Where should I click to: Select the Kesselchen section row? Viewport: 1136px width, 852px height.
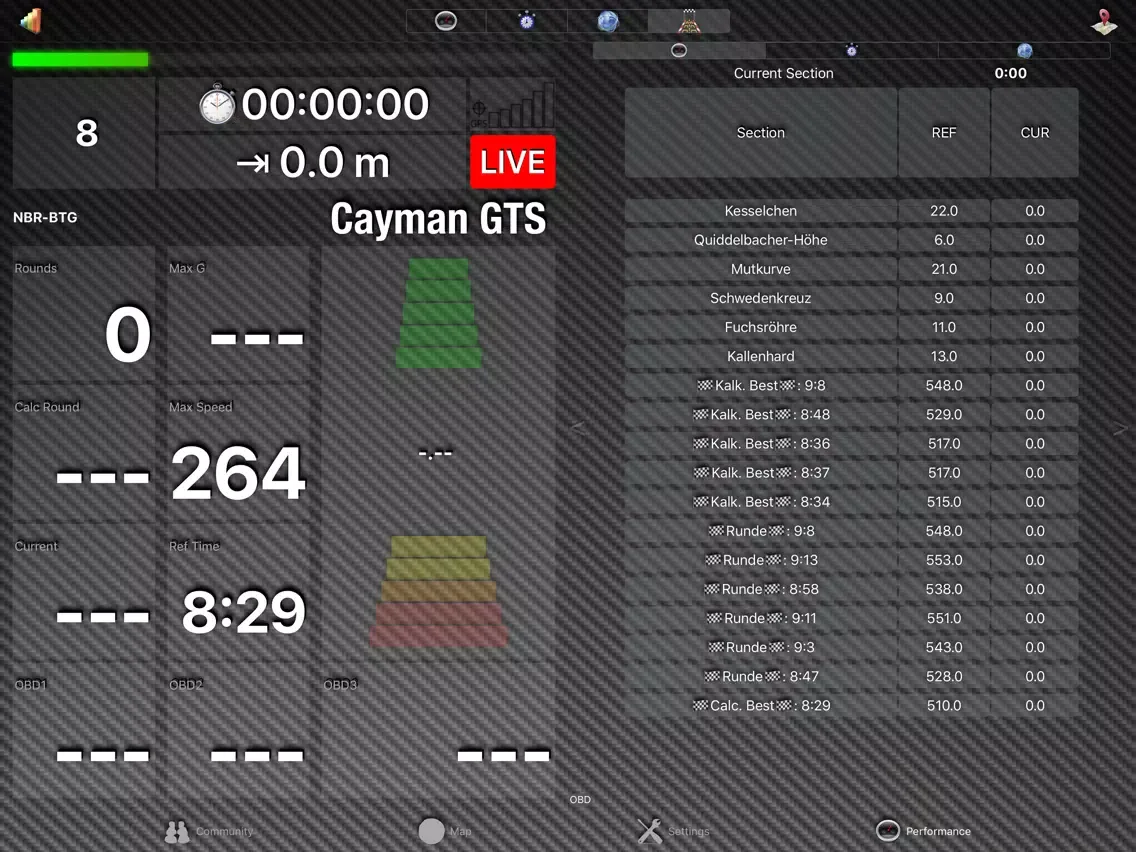[x=851, y=211]
